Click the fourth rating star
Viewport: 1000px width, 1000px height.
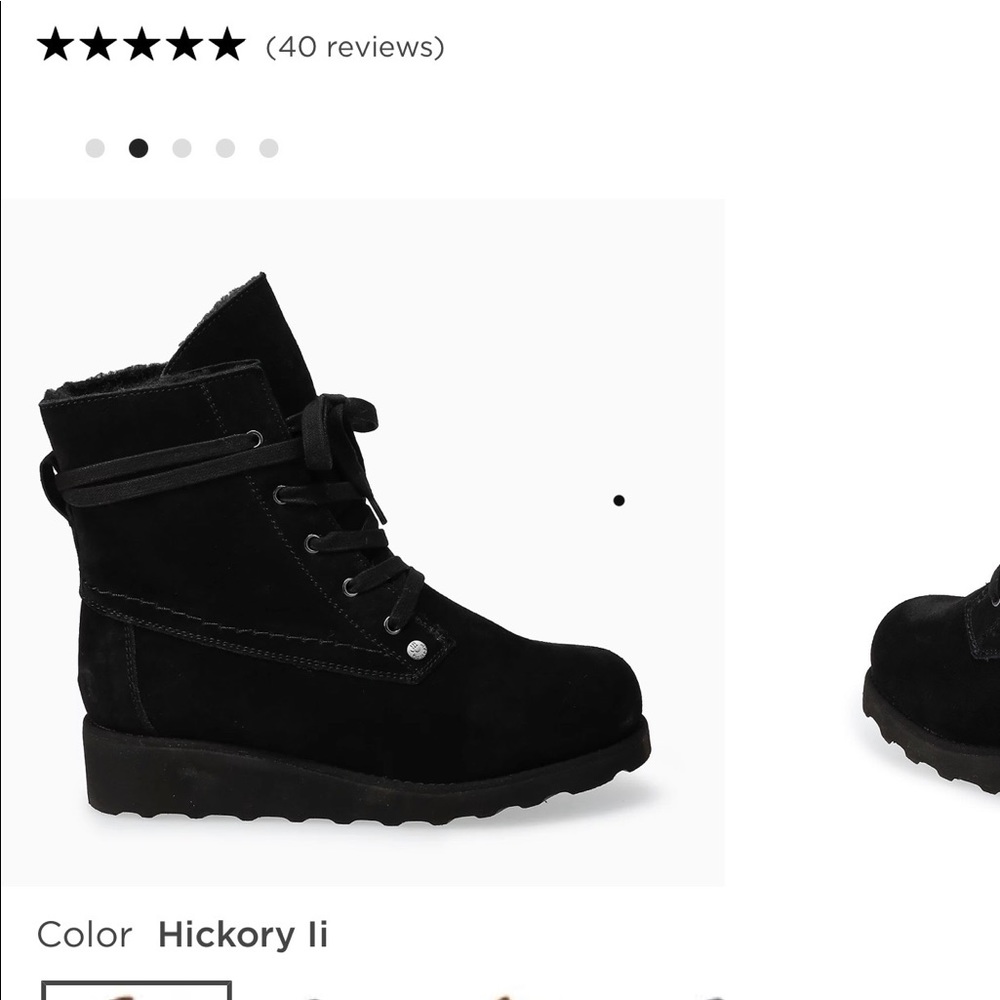pyautogui.click(x=185, y=46)
